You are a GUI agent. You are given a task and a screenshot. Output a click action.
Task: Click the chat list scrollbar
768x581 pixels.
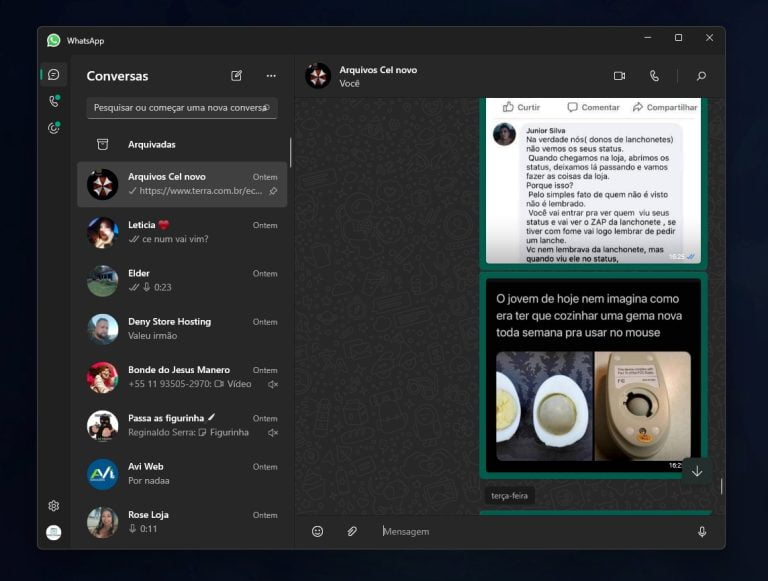point(290,152)
